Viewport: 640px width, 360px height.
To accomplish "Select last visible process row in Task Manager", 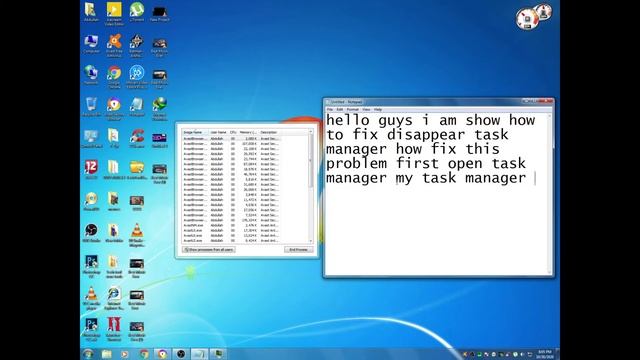I will pyautogui.click(x=232, y=240).
